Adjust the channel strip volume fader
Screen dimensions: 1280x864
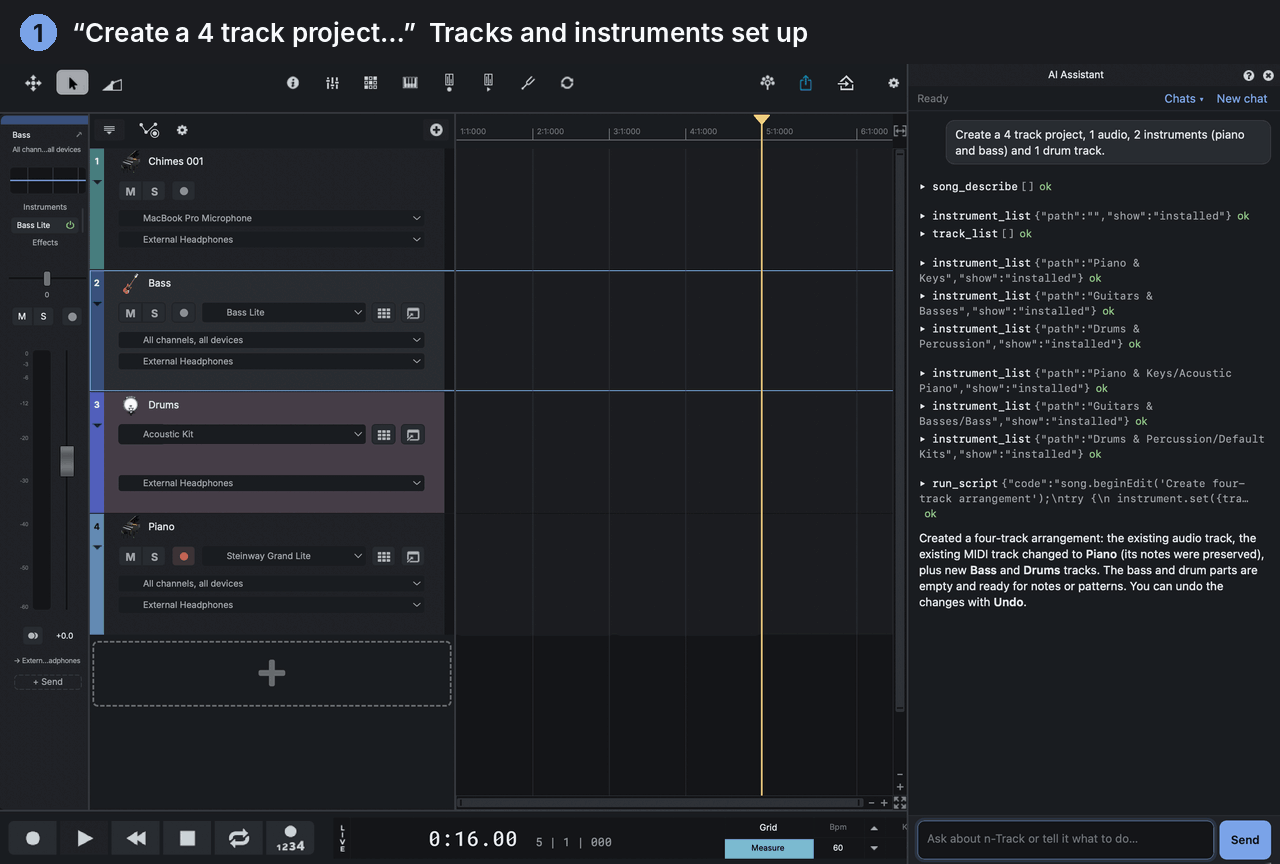point(67,461)
